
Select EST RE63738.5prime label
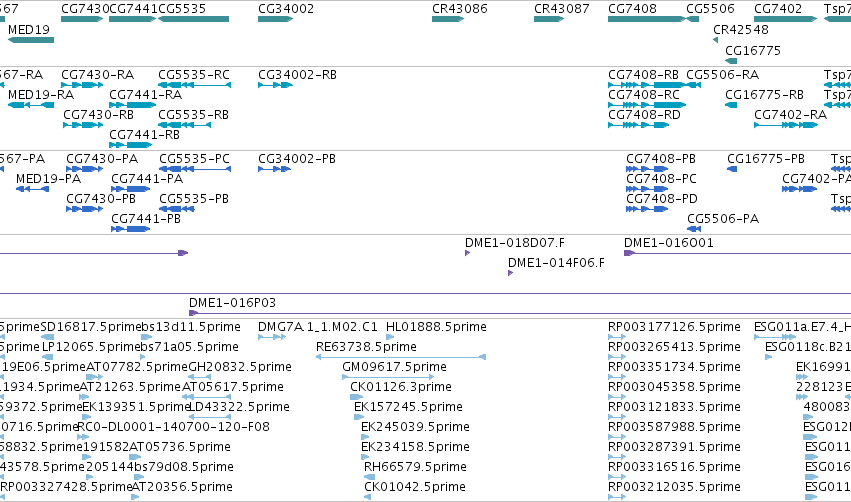click(366, 347)
